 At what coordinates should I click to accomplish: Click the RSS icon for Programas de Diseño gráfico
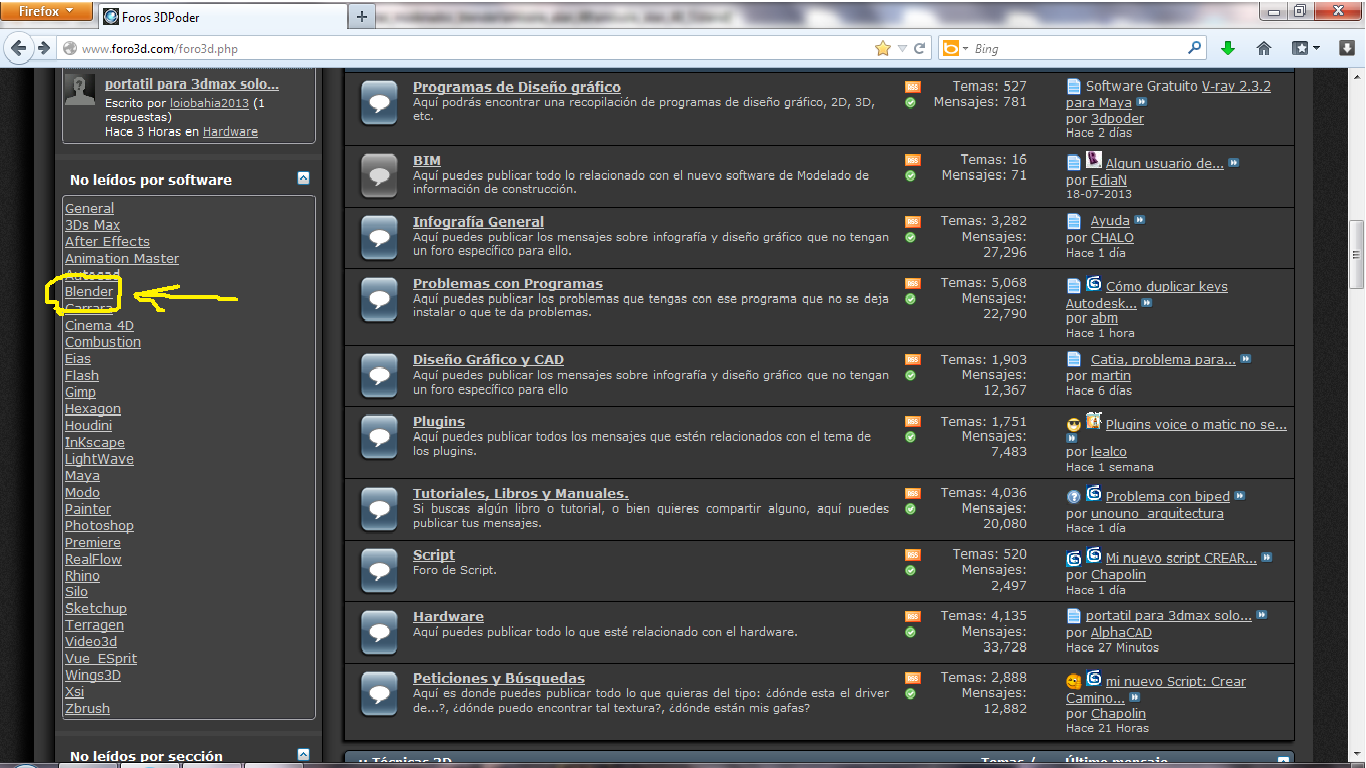[x=912, y=87]
